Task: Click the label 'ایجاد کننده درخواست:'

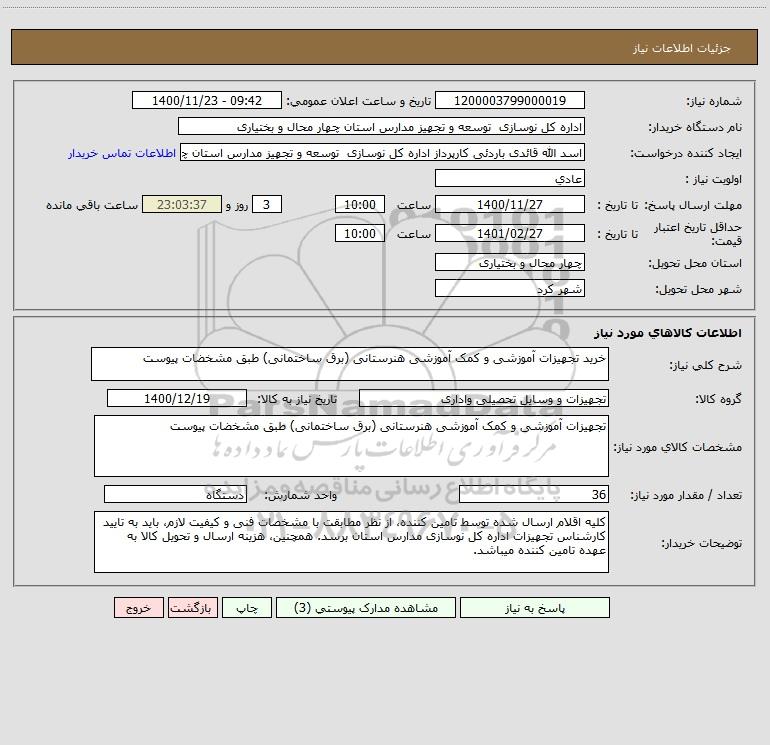Action: [x=686, y=154]
